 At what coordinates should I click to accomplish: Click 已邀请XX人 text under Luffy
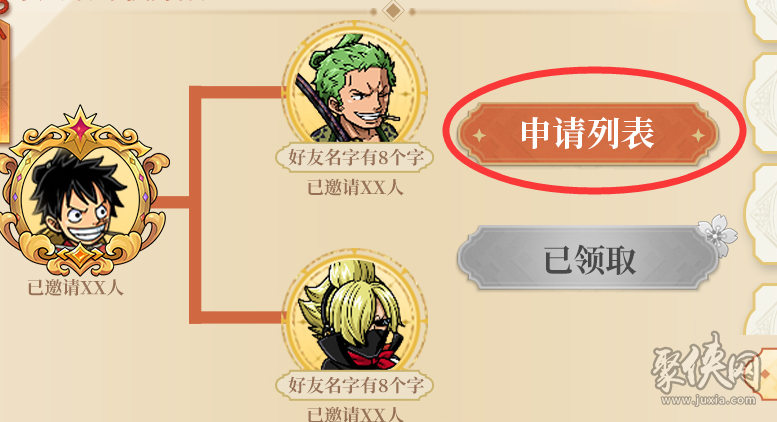(75, 288)
